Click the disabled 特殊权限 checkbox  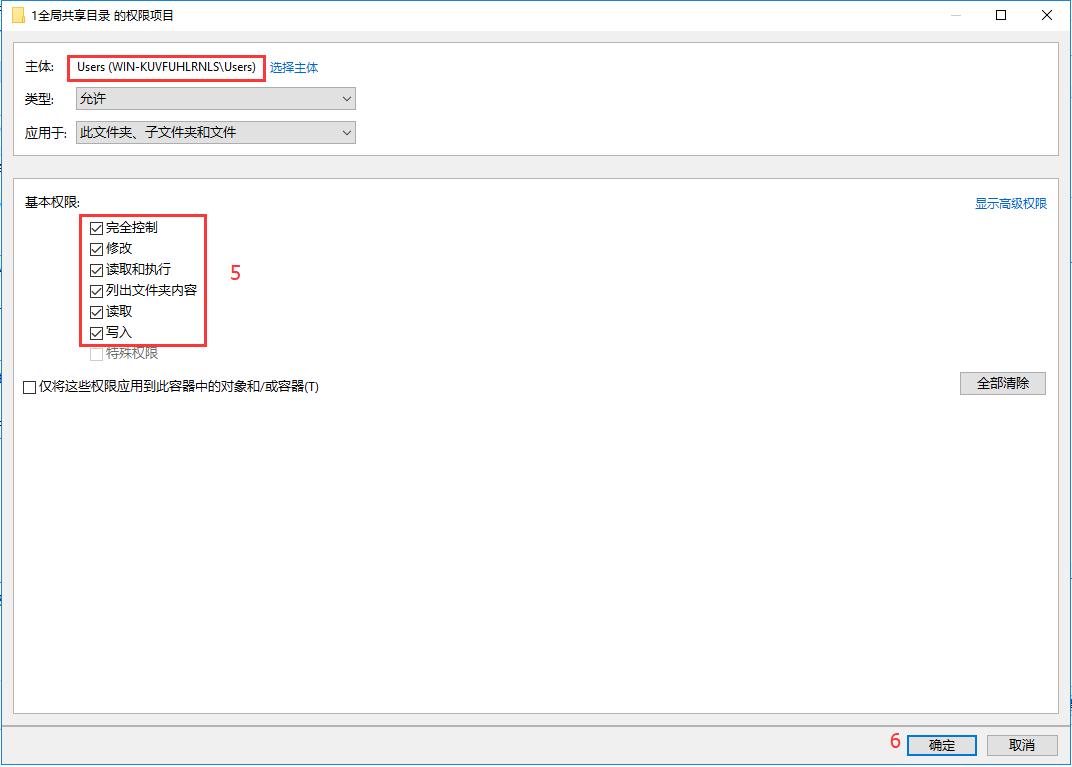tap(95, 353)
